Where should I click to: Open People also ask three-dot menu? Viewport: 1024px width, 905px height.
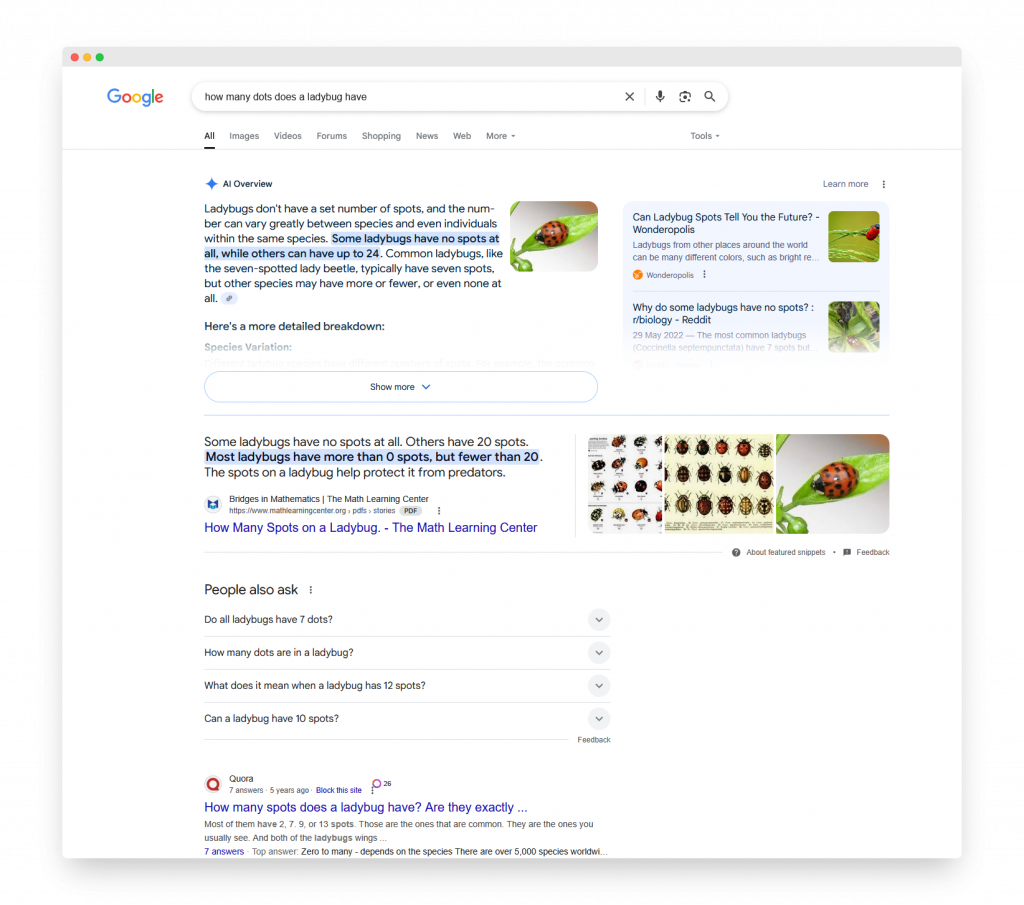click(x=311, y=590)
